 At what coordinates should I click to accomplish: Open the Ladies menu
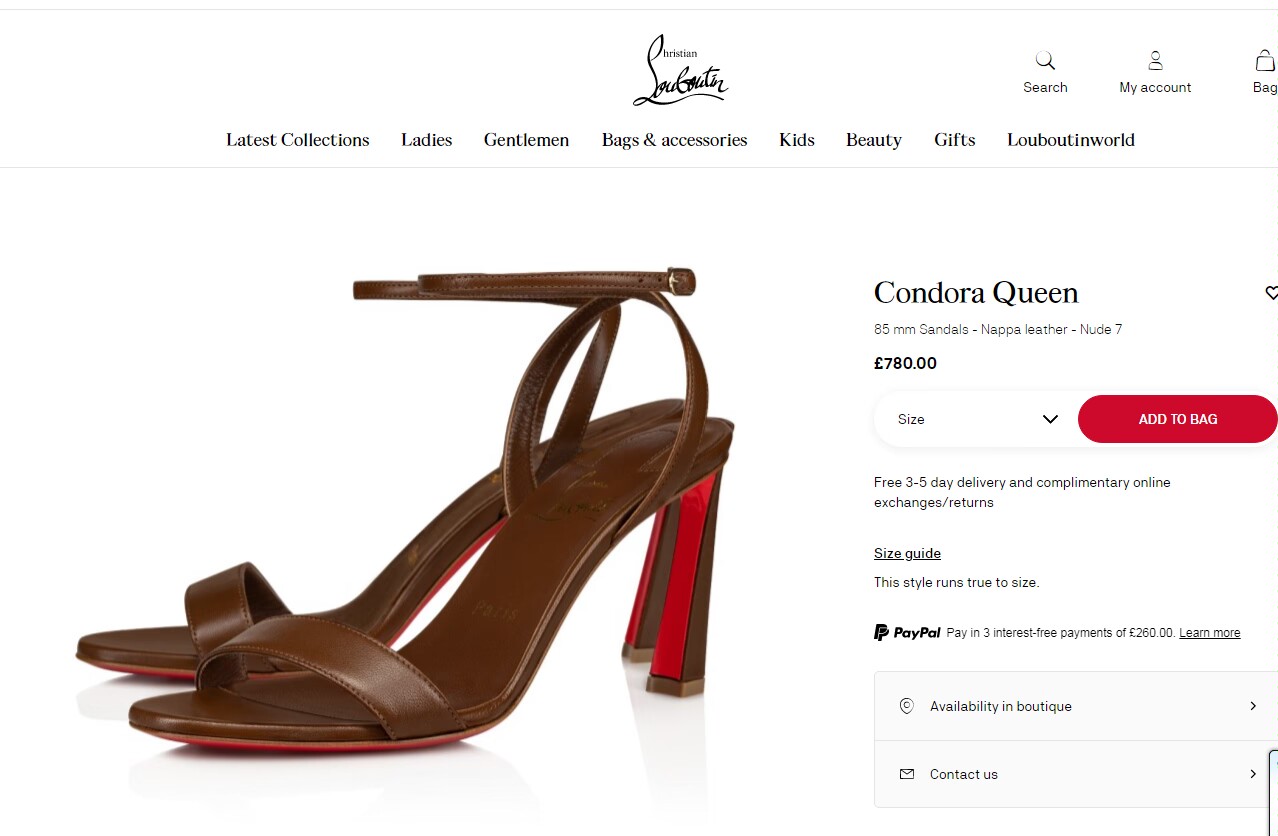427,140
